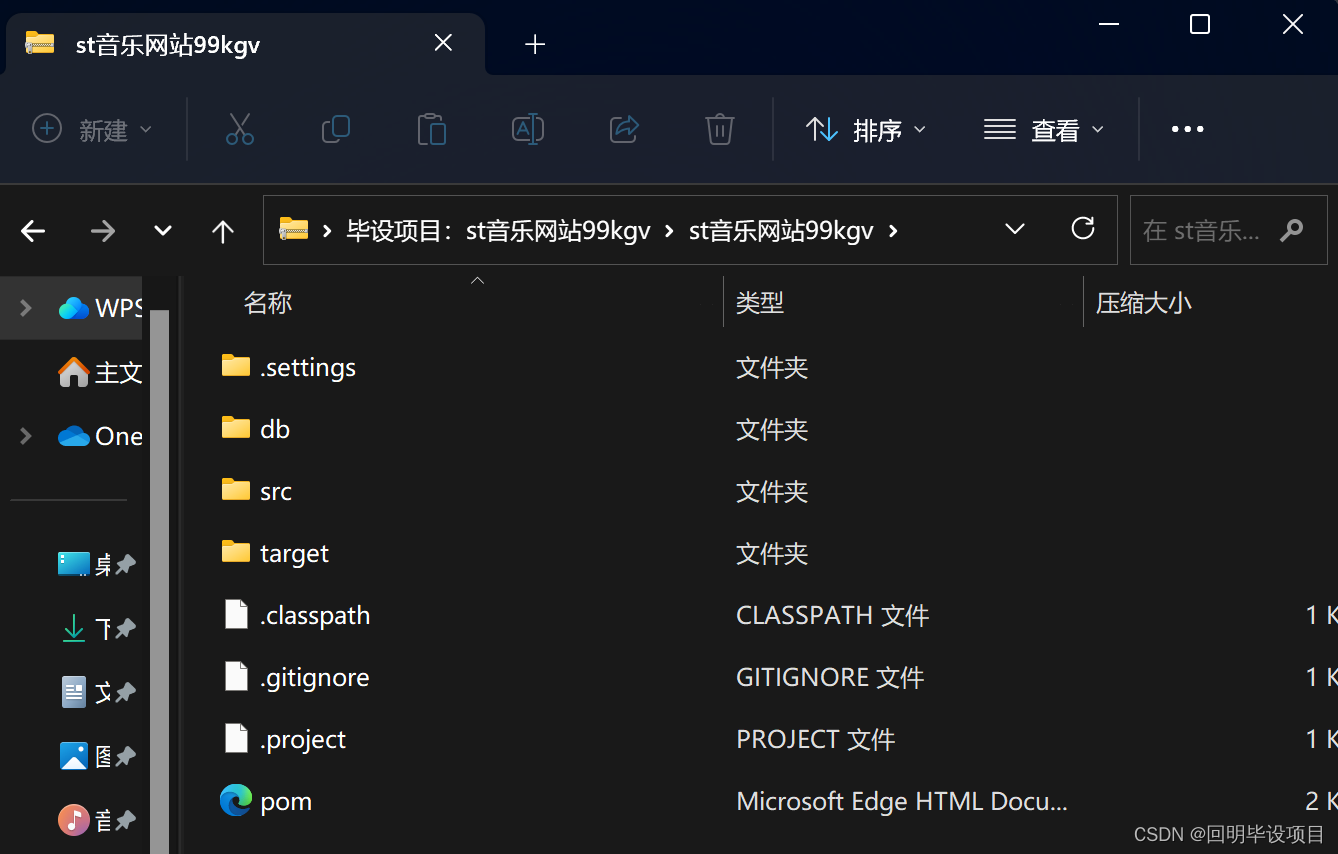
Task: Open the 新建 (New) dropdown
Action: (92, 129)
